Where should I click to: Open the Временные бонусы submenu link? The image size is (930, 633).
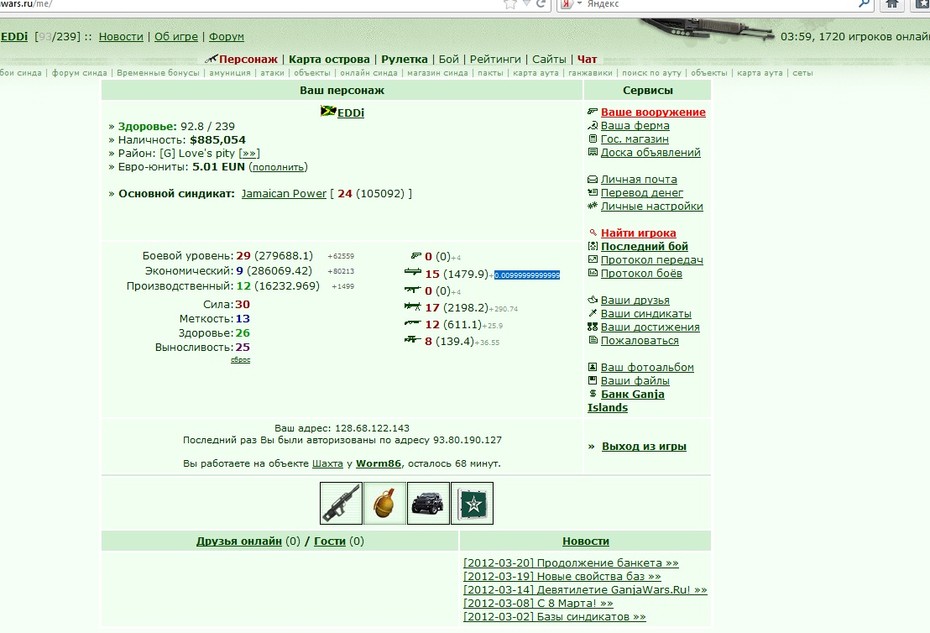coord(158,73)
